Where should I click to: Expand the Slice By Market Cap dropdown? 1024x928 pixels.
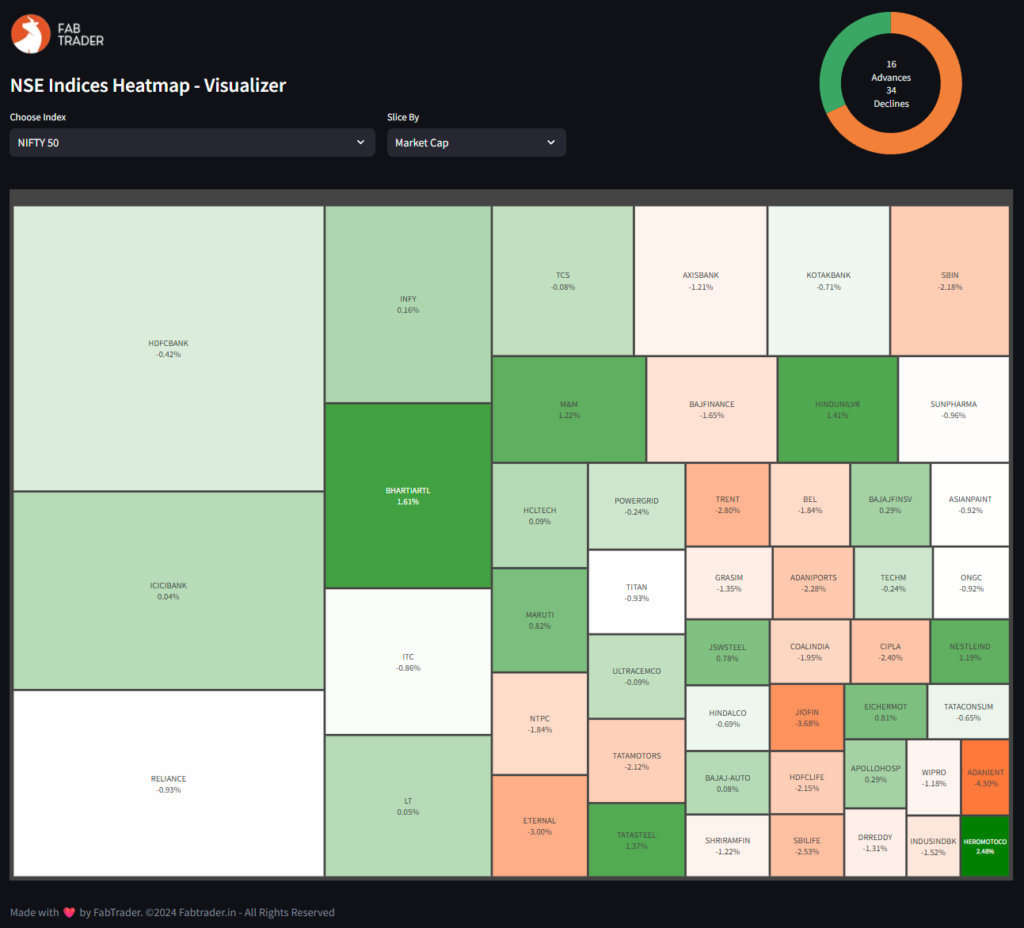coord(476,142)
